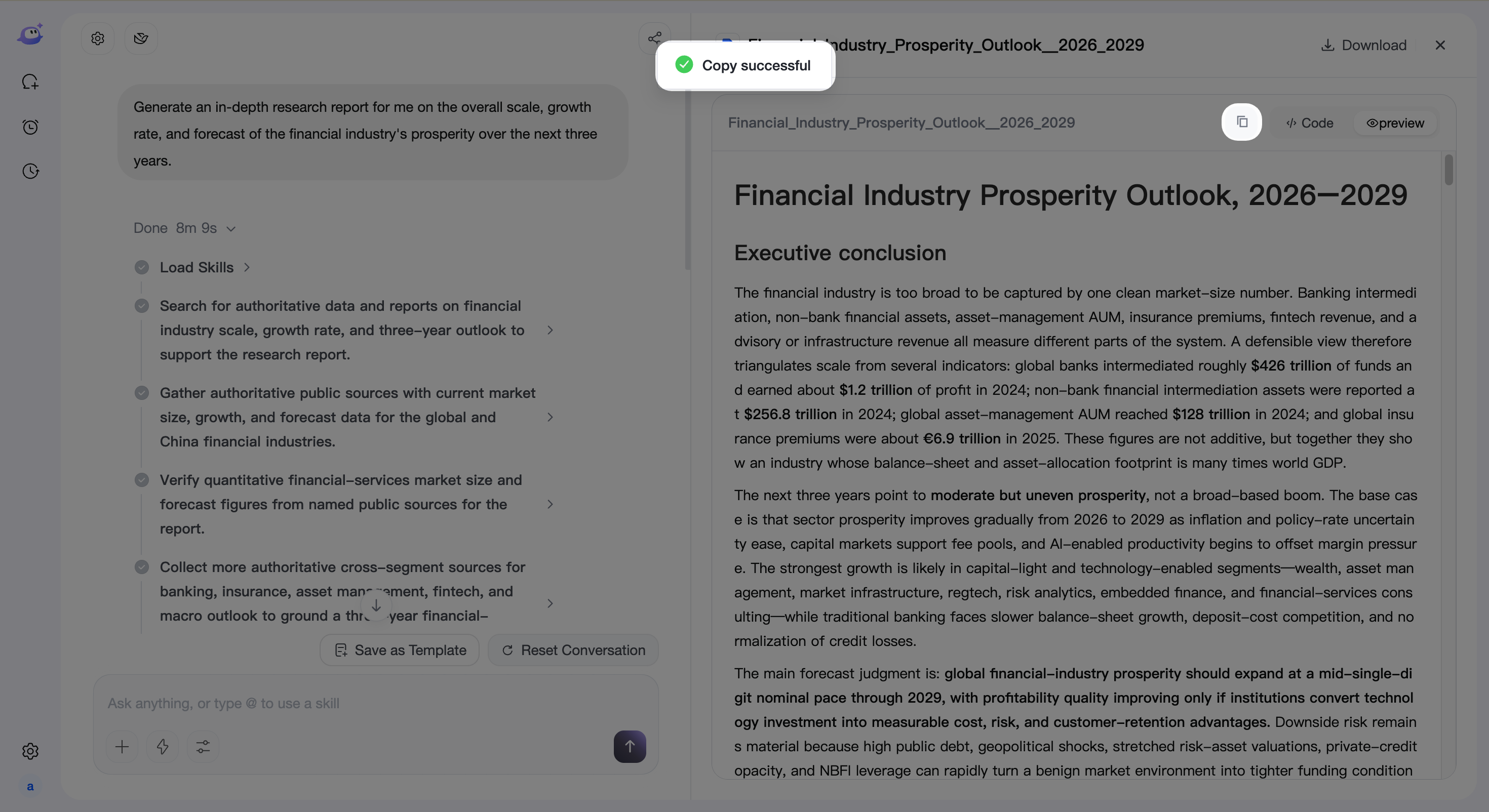Screen dimensions: 1489x812
Task: Click the new chat icon in sidebar
Action: tap(30, 82)
